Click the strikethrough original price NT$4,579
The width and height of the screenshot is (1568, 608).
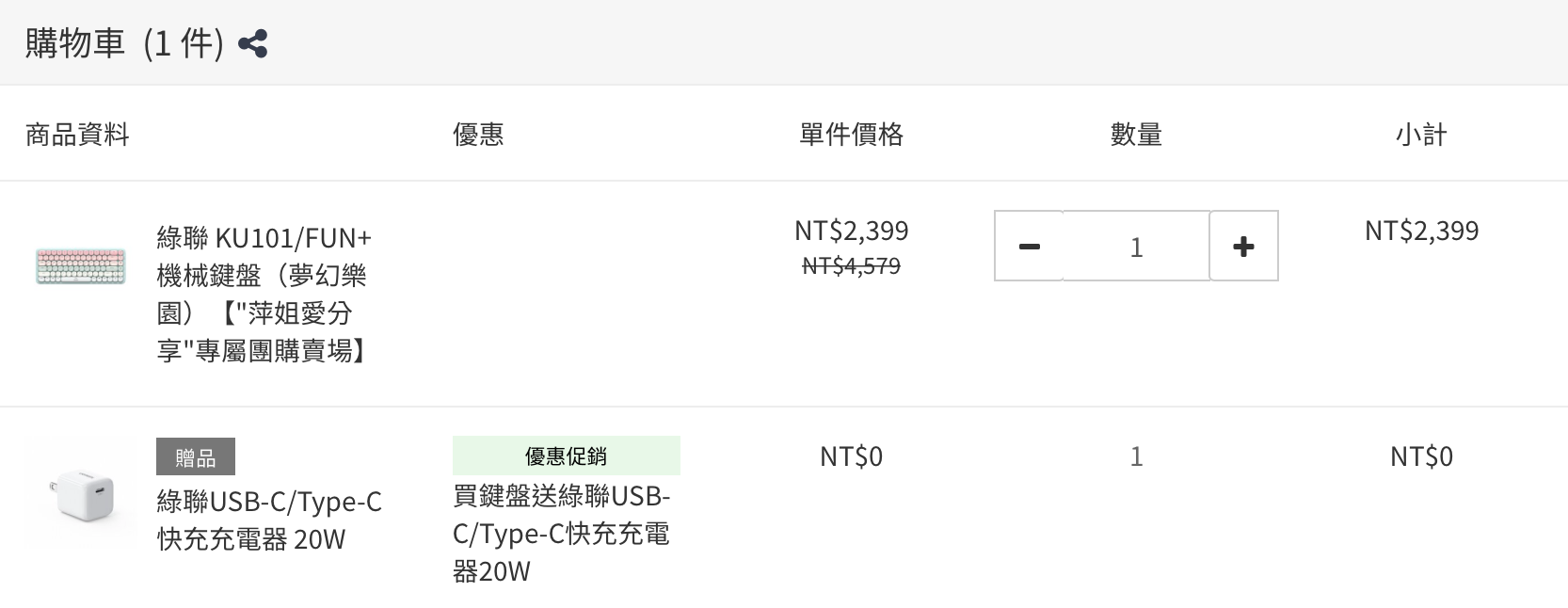click(x=850, y=266)
